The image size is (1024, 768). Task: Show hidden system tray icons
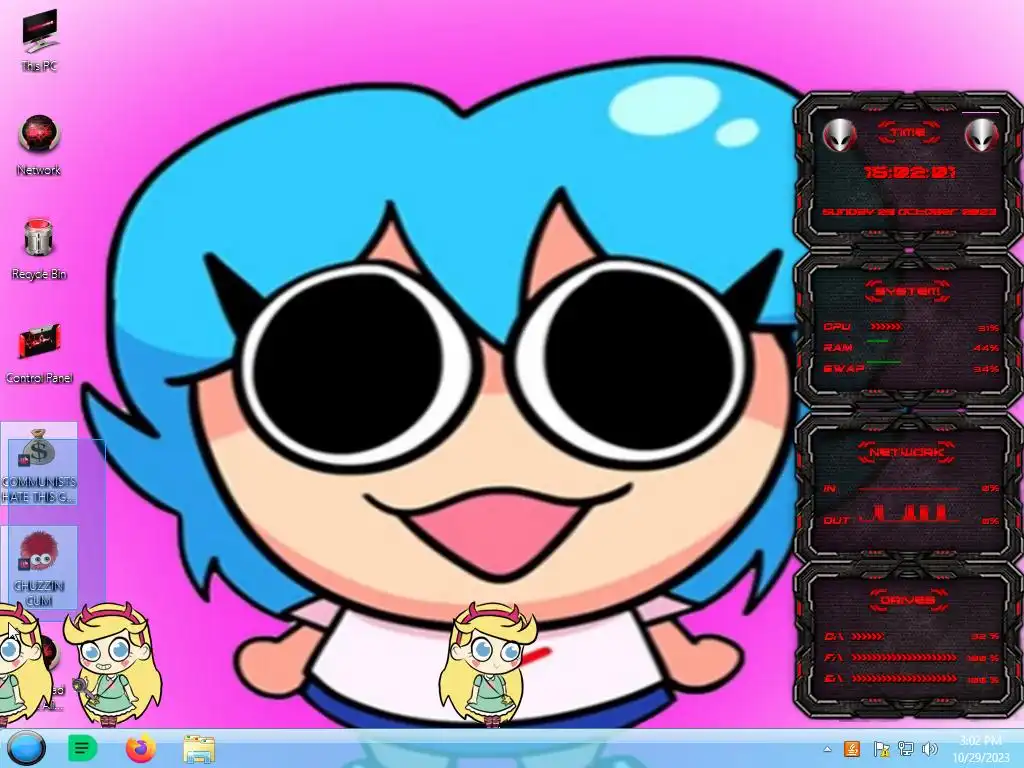[827, 749]
